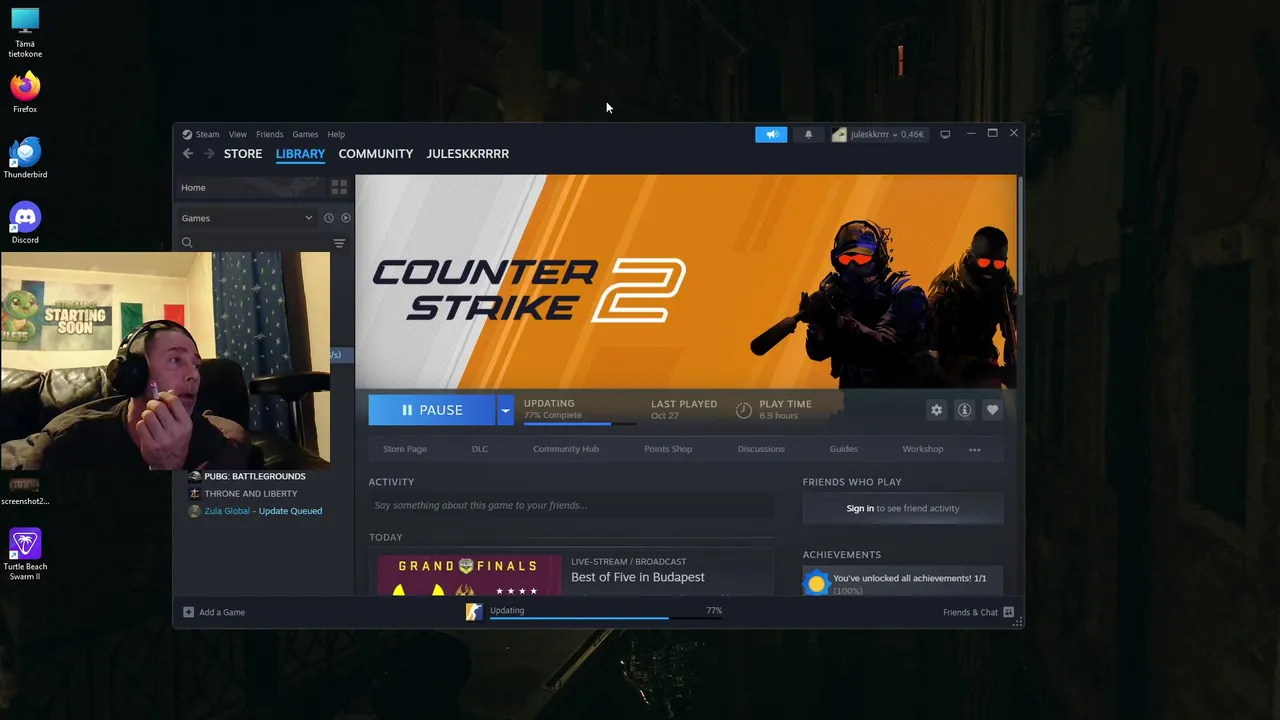The height and width of the screenshot is (720, 1280).
Task: Click THRONE AND LIBERTY game icon
Action: tap(194, 494)
